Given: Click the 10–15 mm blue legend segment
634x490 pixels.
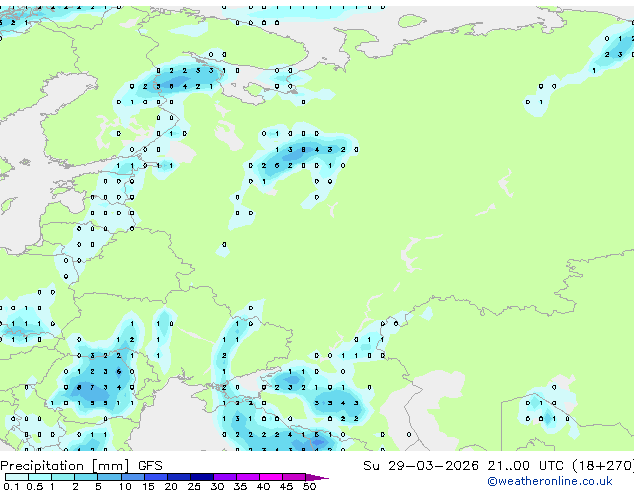Looking at the screenshot, I should point(133,477).
